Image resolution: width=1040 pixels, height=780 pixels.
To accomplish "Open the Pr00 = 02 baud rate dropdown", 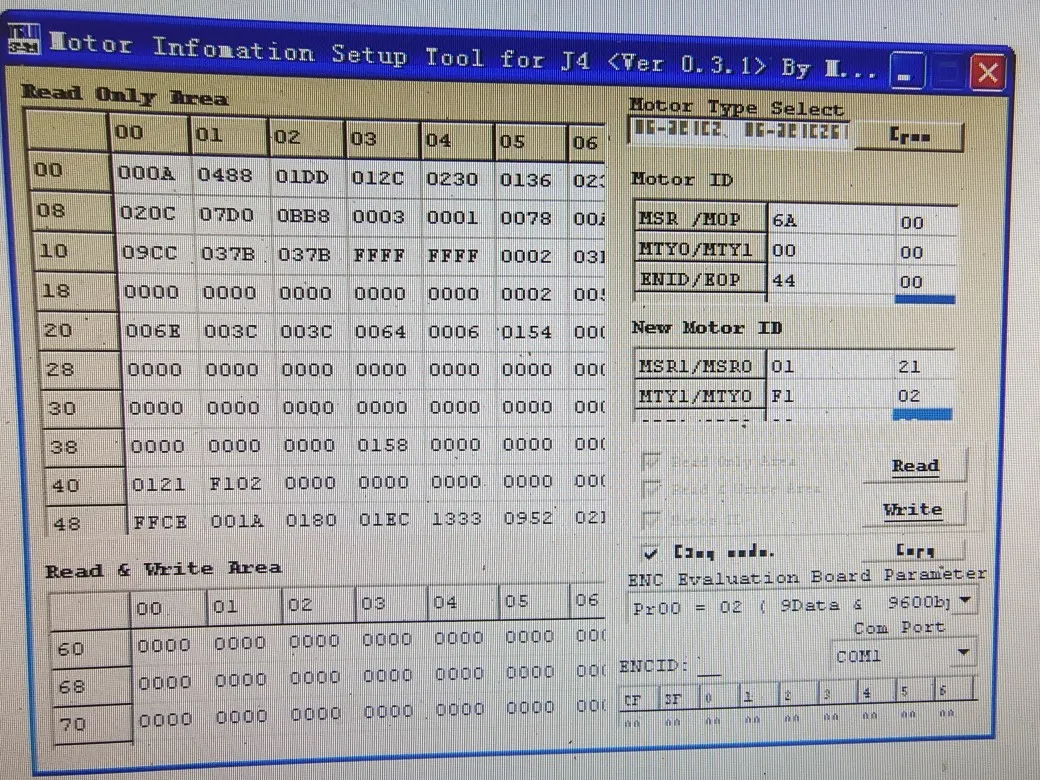I will tap(966, 600).
